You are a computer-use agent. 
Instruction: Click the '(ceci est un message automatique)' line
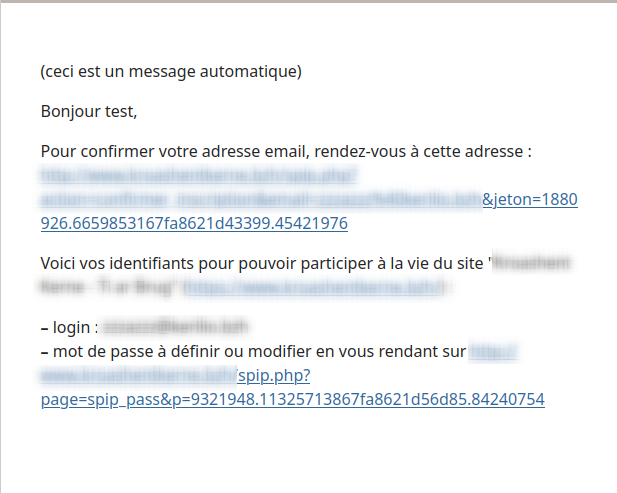tap(171, 72)
